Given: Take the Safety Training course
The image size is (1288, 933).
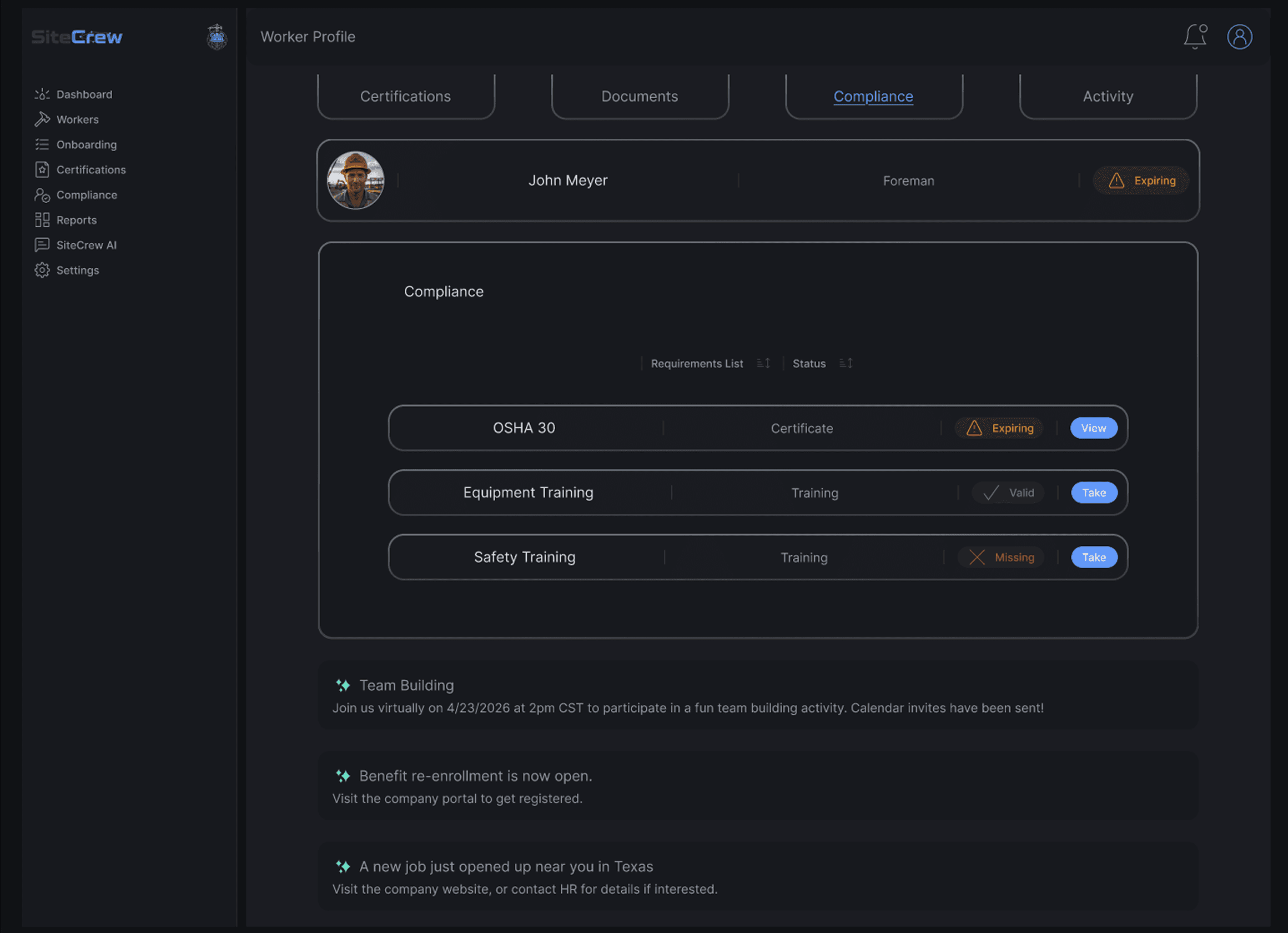Looking at the screenshot, I should tap(1094, 557).
